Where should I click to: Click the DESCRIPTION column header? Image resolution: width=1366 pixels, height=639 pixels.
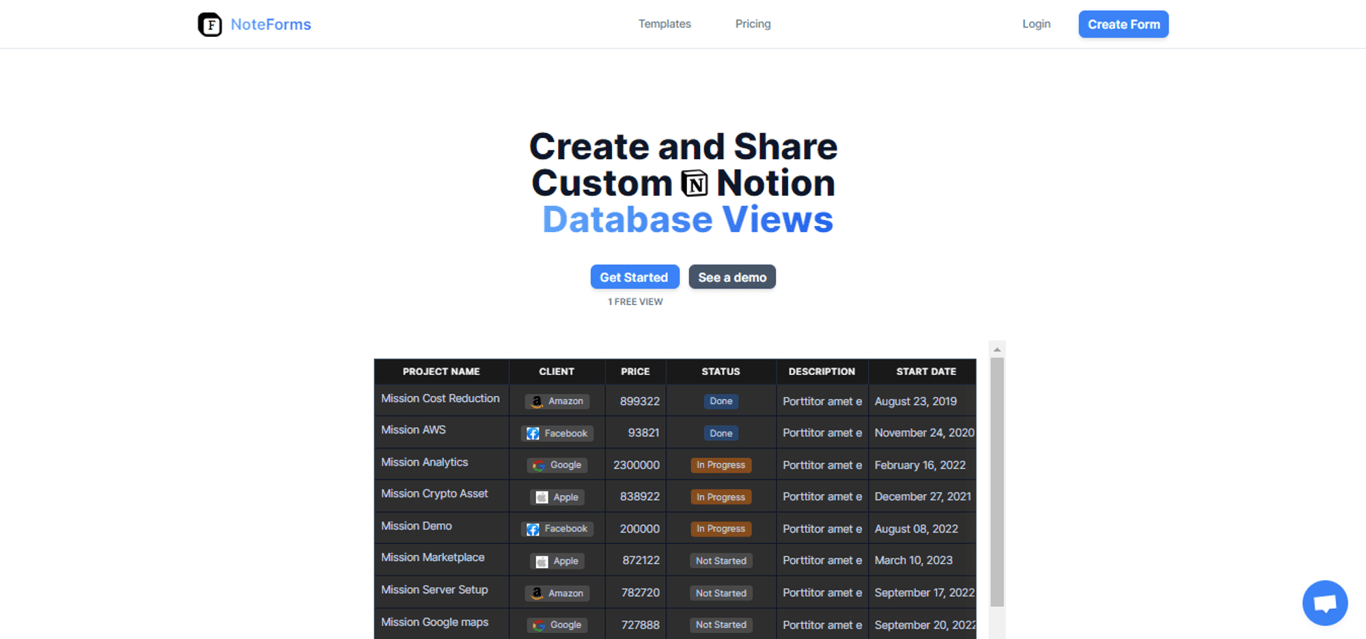822,371
